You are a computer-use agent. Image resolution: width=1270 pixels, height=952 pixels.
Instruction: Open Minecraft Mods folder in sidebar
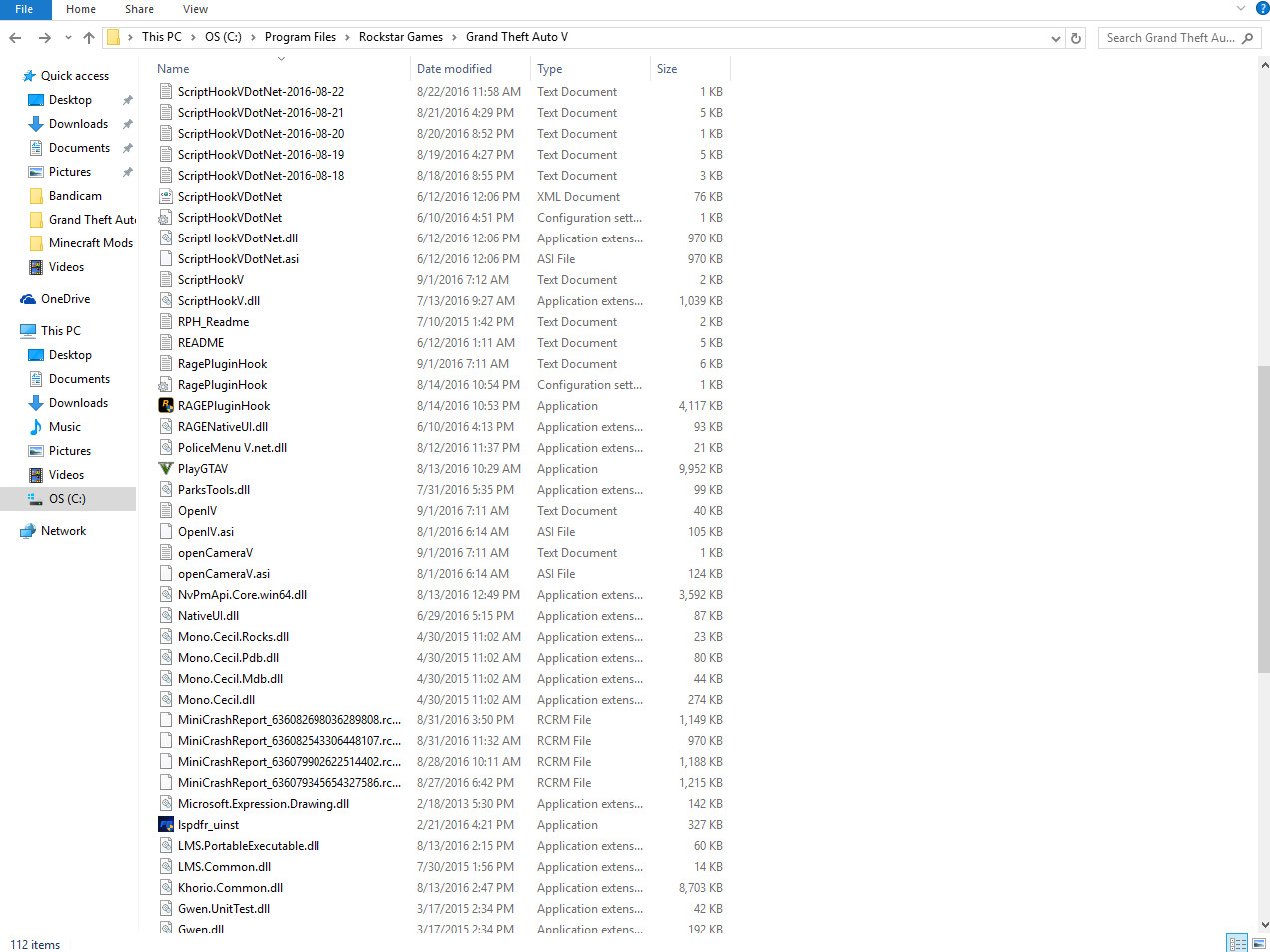90,243
